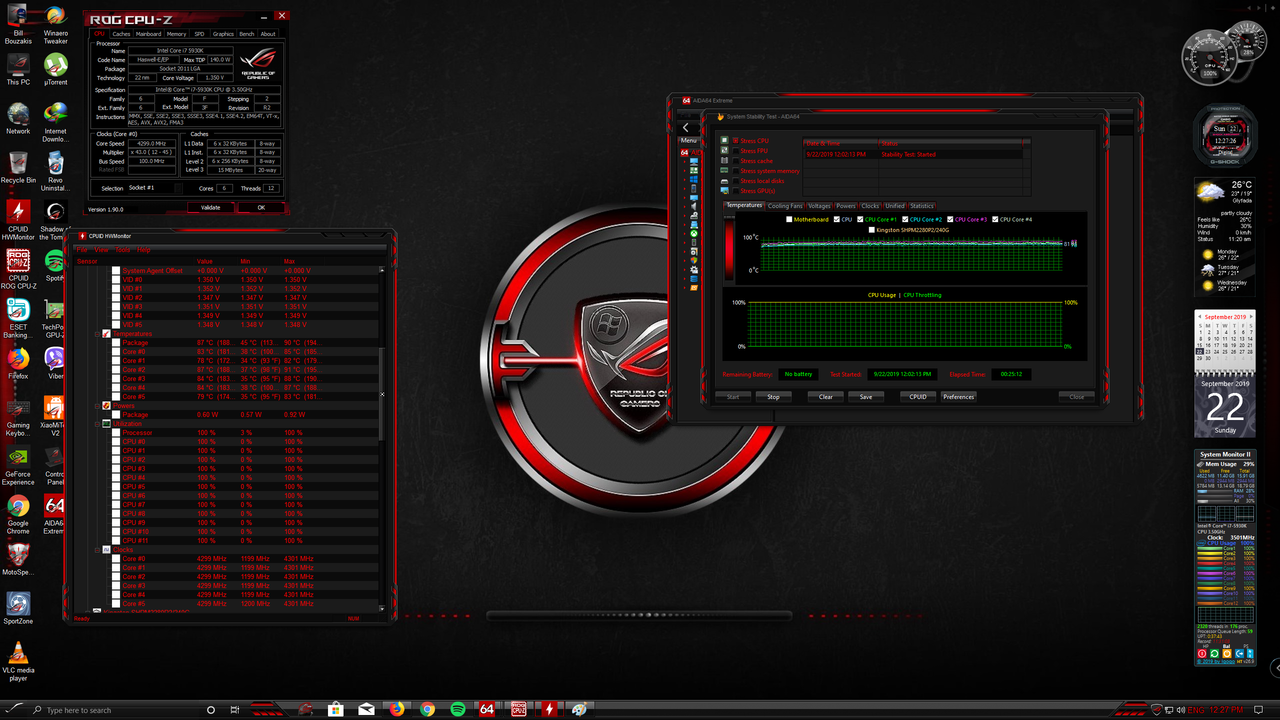1280x720 pixels.
Task: Collapse the Utilization node in HWMonitor
Action: click(97, 423)
